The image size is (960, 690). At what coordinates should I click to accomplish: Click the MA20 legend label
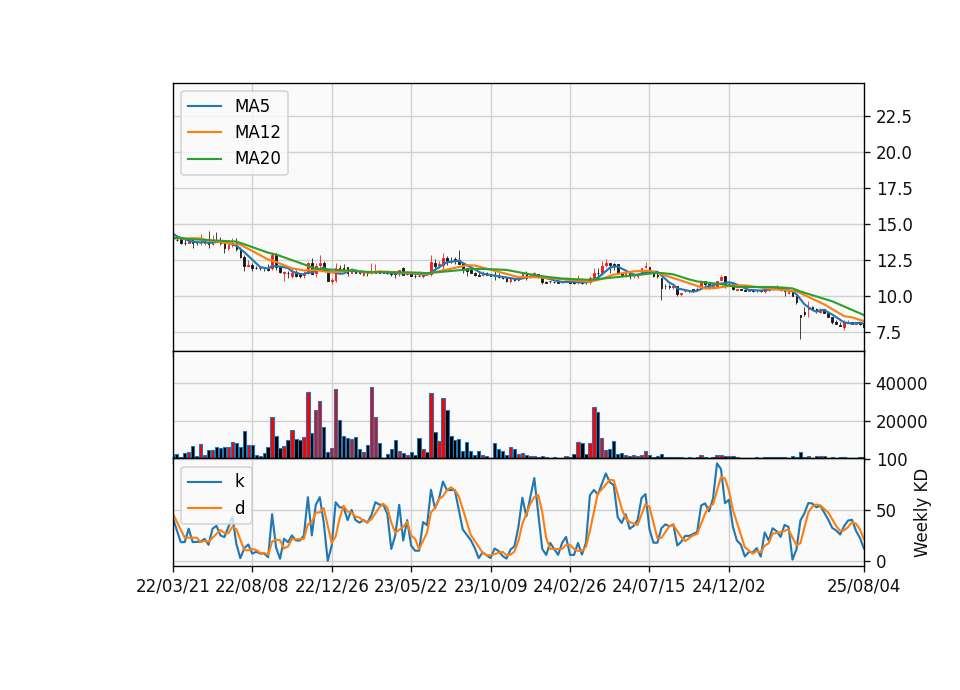point(257,158)
